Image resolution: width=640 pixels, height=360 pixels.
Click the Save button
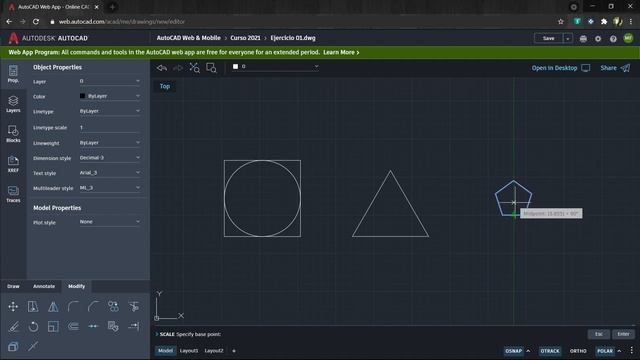(x=549, y=38)
